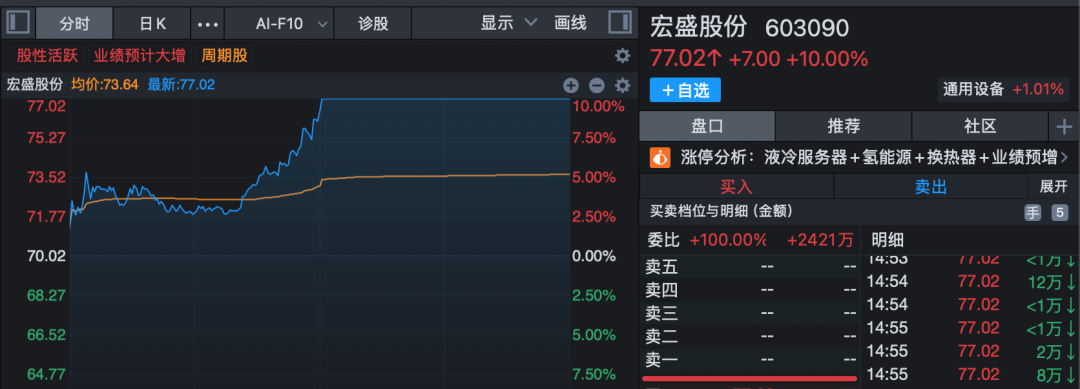
Task: Click the 70.02 price axis label
Action: coord(46,256)
